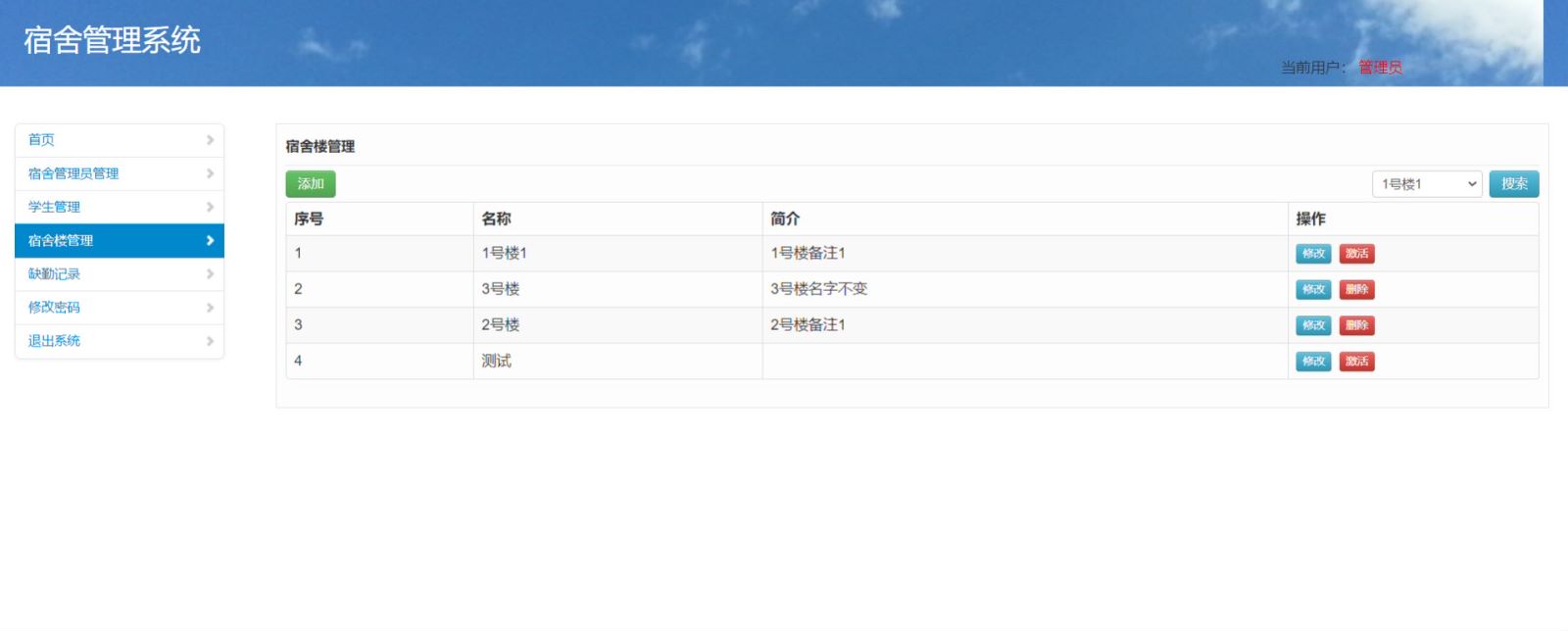Image resolution: width=1568 pixels, height=631 pixels.
Task: Click 修改 for the 测试 row
Action: [1313, 362]
